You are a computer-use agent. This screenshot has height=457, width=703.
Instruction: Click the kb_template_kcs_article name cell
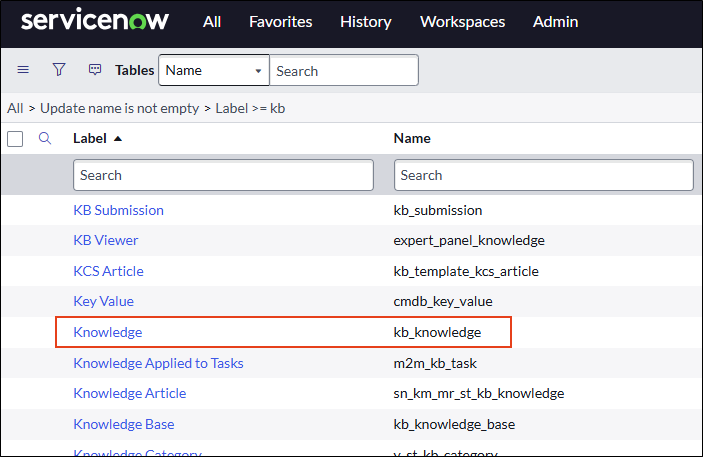[466, 271]
